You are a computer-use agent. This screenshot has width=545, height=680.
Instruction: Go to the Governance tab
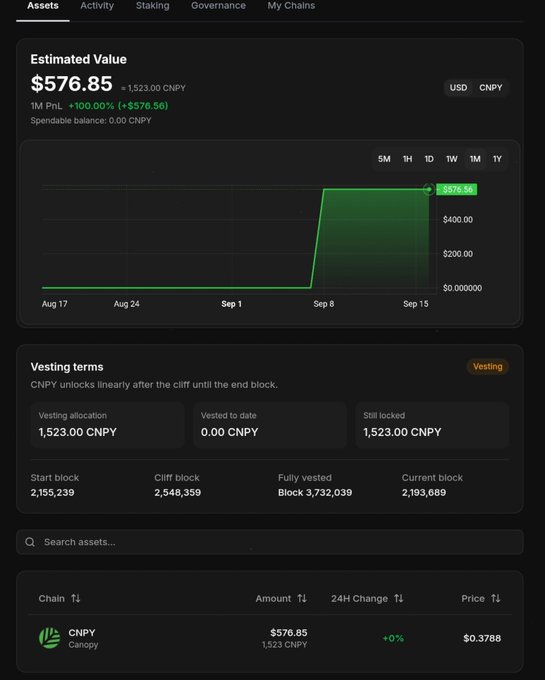[x=219, y=6]
